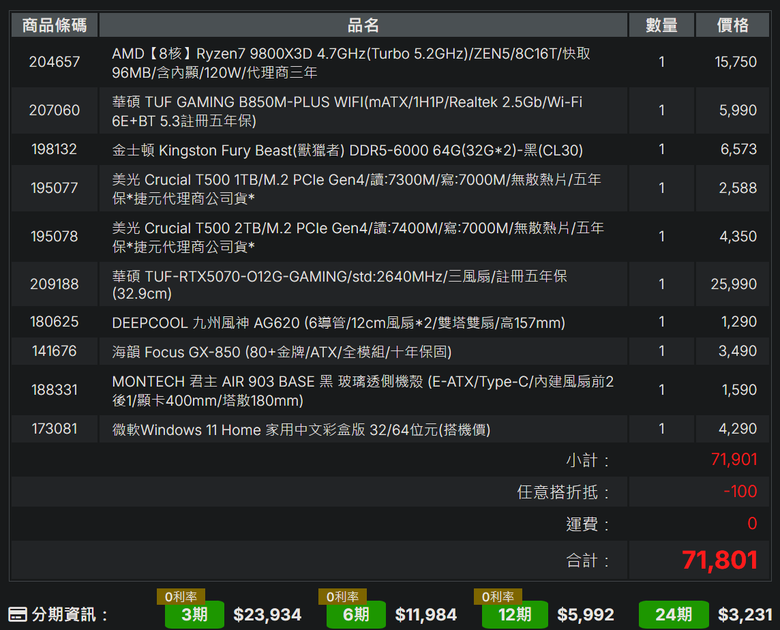Click the 品名 column header
This screenshot has width=780, height=630.
click(363, 25)
